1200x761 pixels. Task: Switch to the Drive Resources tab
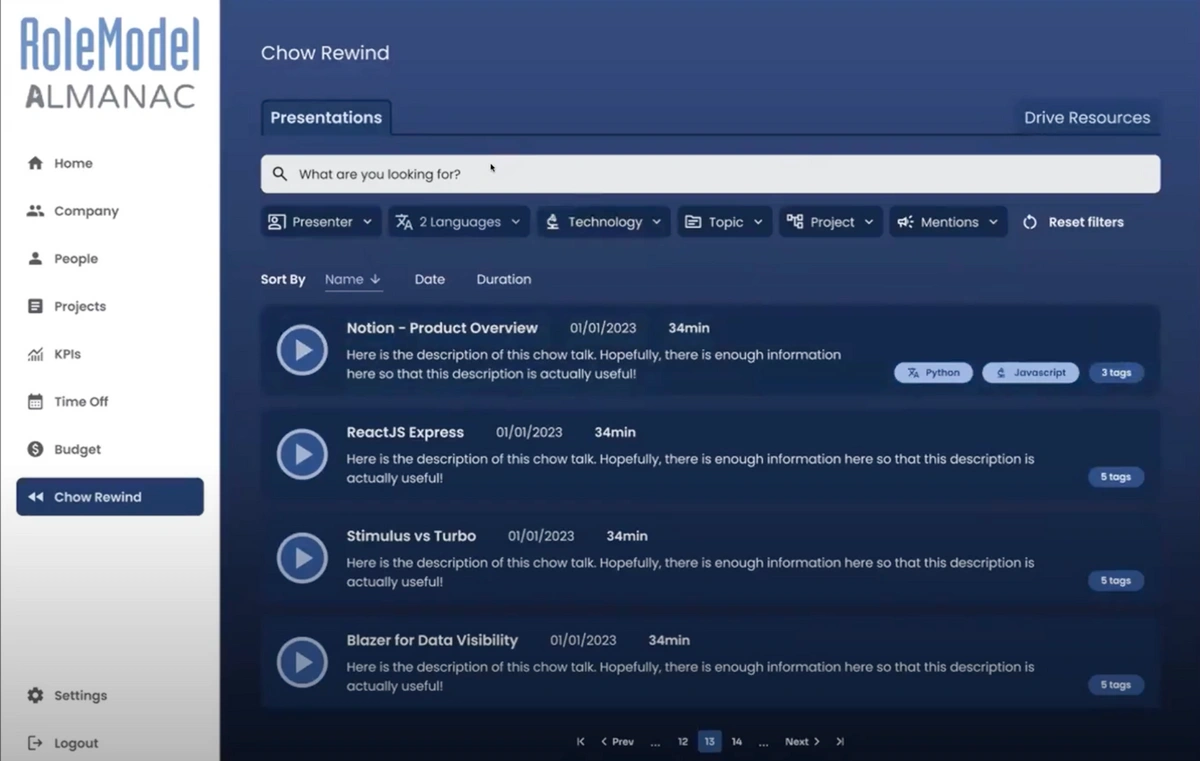point(1087,117)
